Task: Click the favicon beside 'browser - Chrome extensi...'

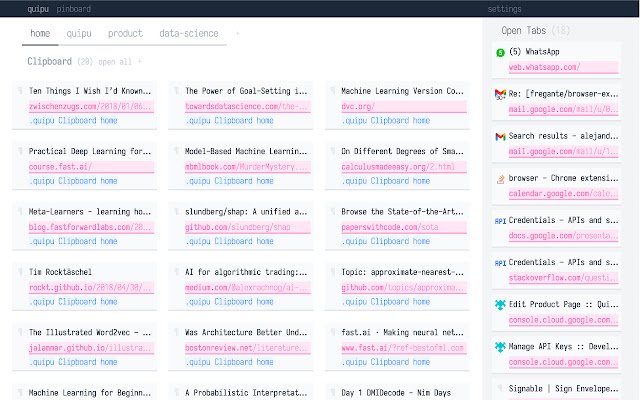Action: 500,179
